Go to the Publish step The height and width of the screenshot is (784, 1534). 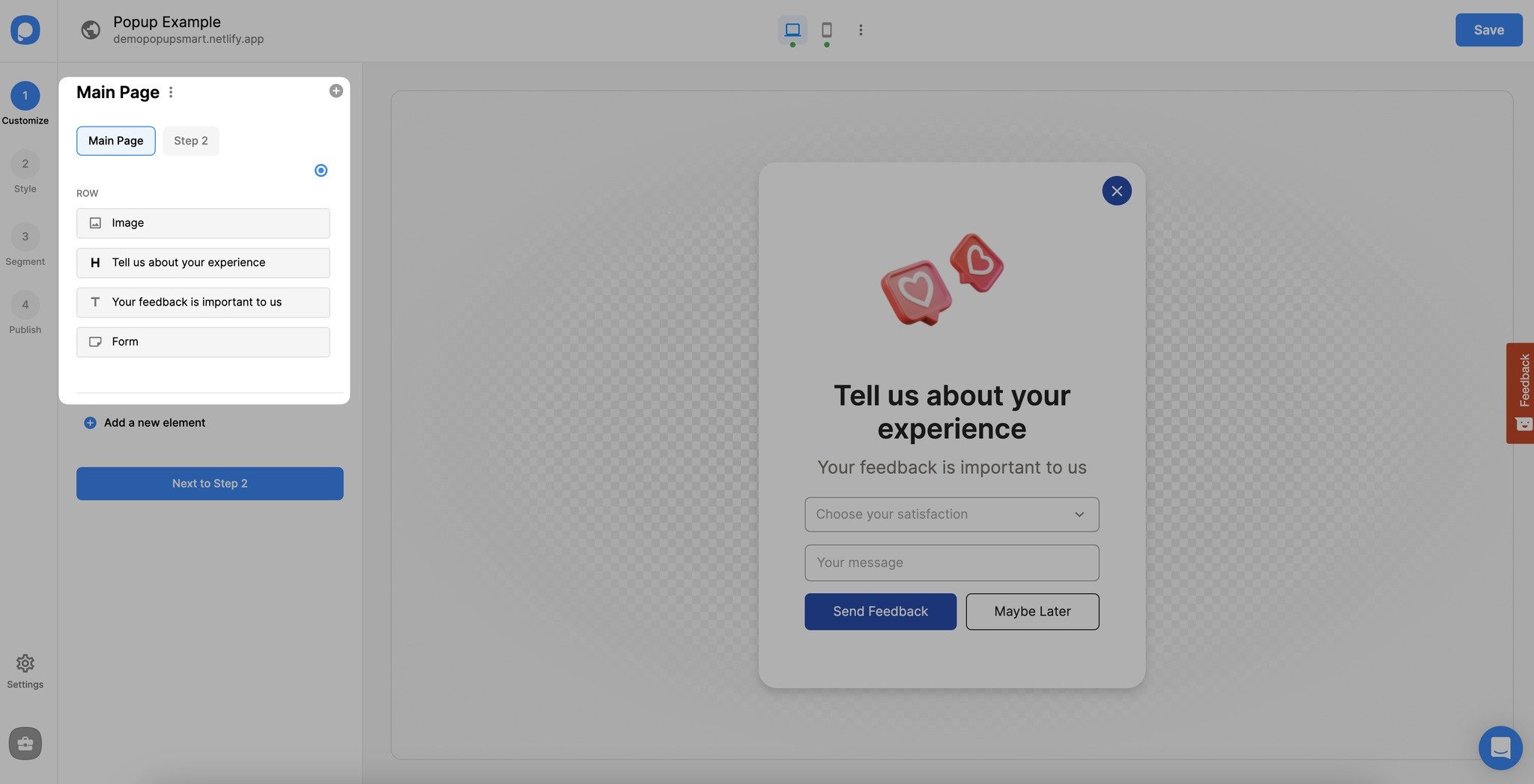pyautogui.click(x=25, y=305)
